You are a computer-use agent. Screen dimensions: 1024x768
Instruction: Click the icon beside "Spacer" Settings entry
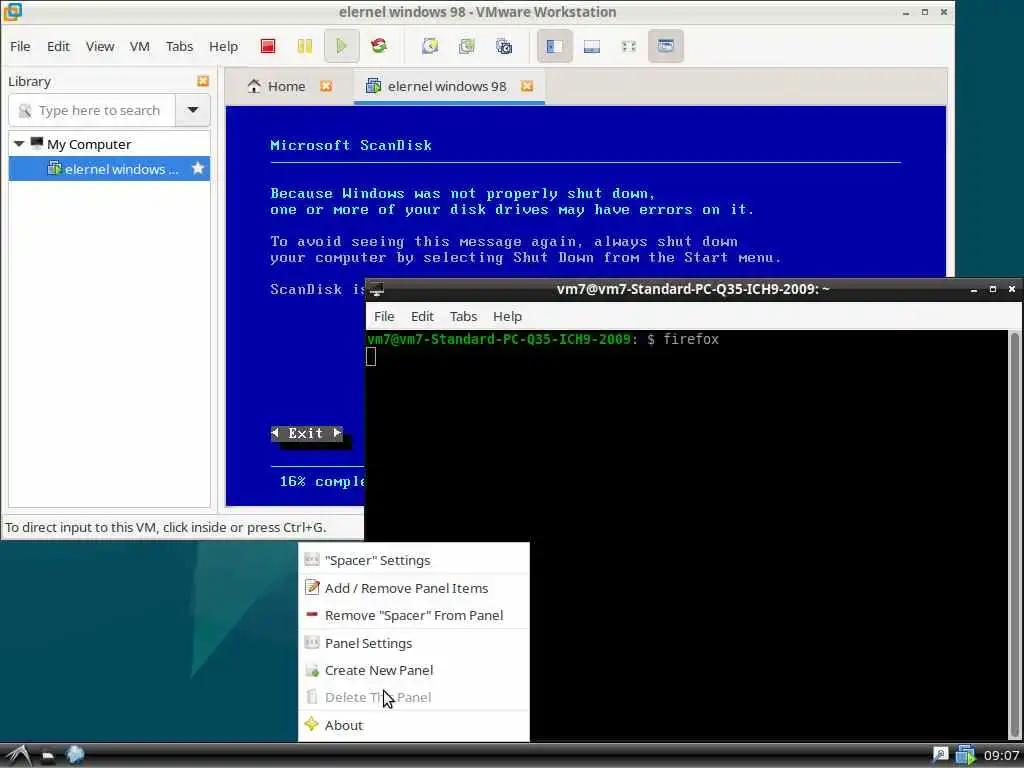tap(312, 559)
